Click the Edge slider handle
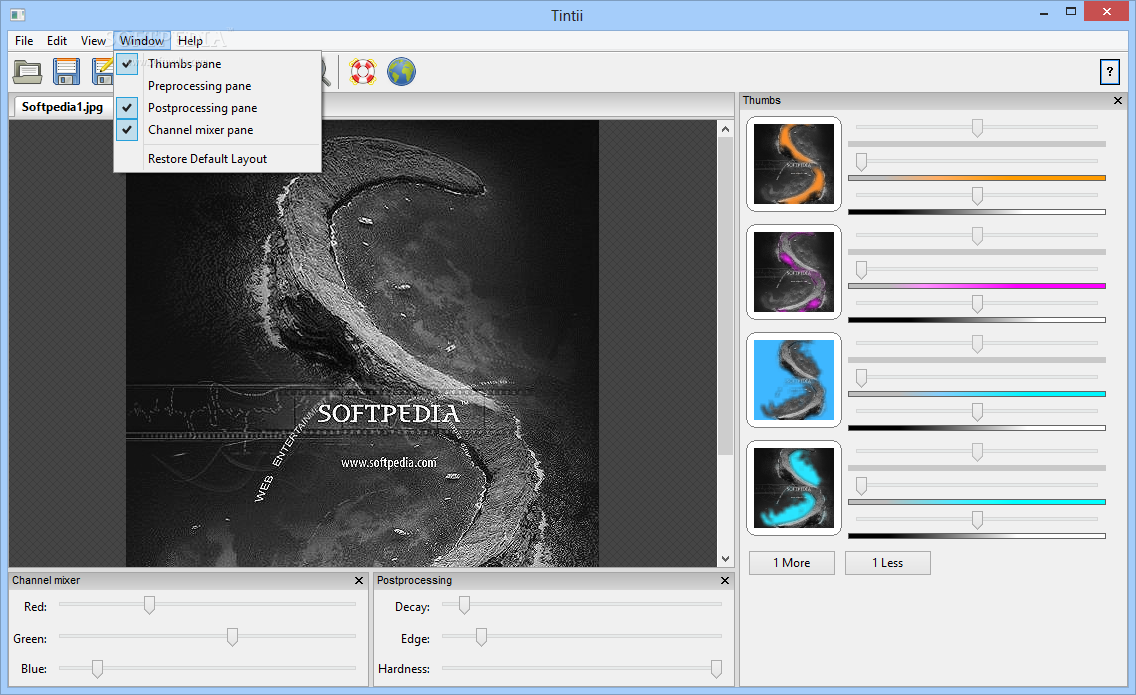This screenshot has height=695, width=1136. pyautogui.click(x=481, y=637)
